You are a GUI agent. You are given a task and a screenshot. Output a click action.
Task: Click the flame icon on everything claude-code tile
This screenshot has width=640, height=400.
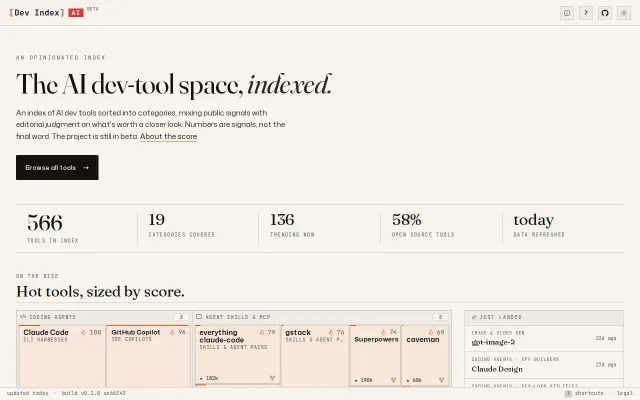262,333
